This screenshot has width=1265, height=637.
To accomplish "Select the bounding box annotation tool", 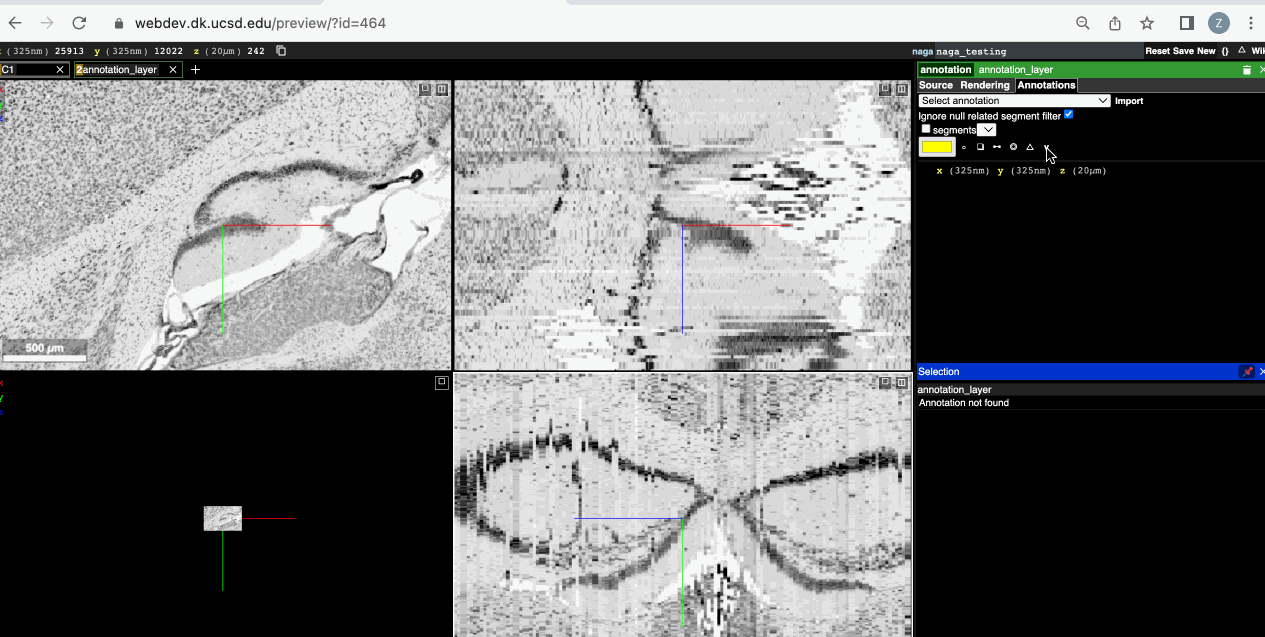I will [x=980, y=147].
